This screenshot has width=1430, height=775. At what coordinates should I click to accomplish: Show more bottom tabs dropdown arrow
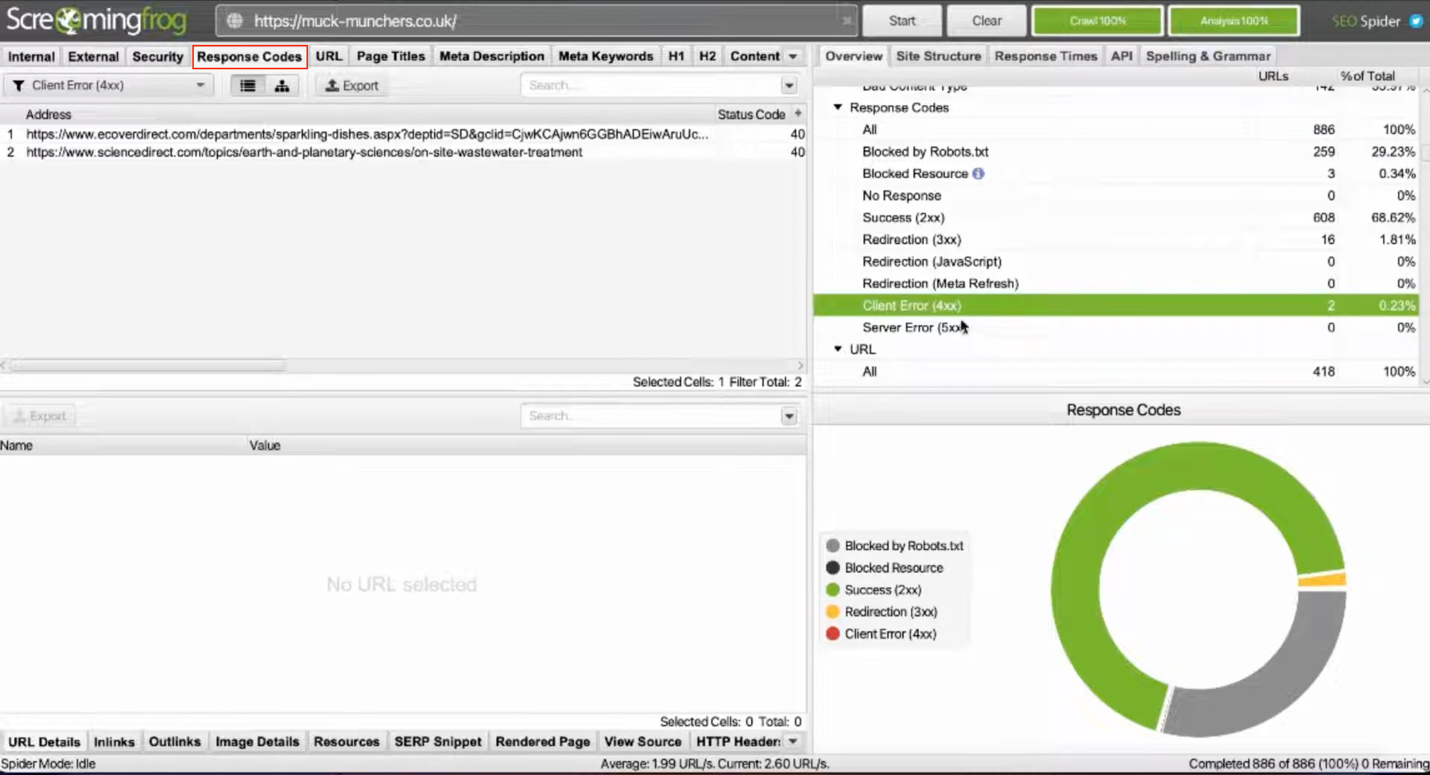coord(793,742)
